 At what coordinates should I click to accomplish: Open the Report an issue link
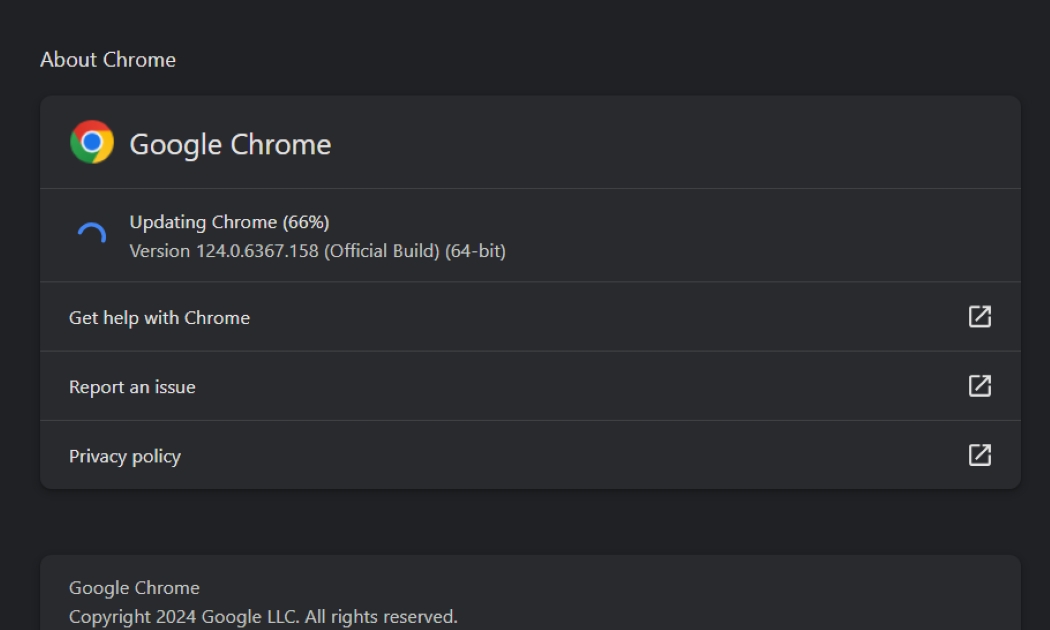(131, 386)
